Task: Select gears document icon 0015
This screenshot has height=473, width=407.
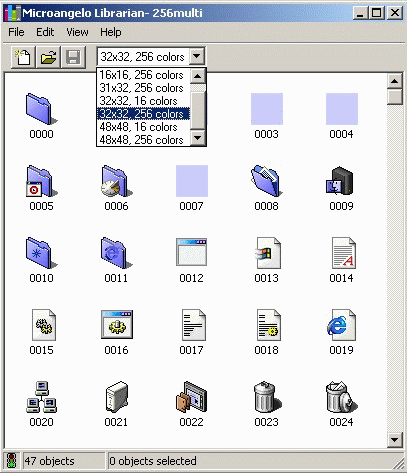Action: [x=44, y=325]
